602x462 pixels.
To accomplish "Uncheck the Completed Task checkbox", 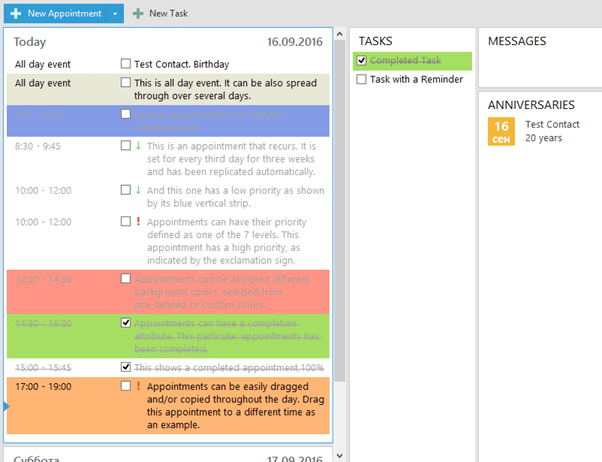I will pyautogui.click(x=361, y=60).
